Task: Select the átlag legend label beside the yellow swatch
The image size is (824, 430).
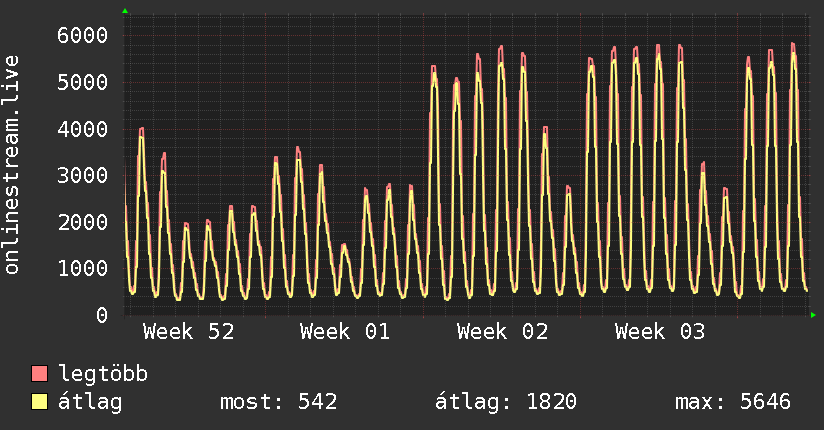Action: click(90, 402)
